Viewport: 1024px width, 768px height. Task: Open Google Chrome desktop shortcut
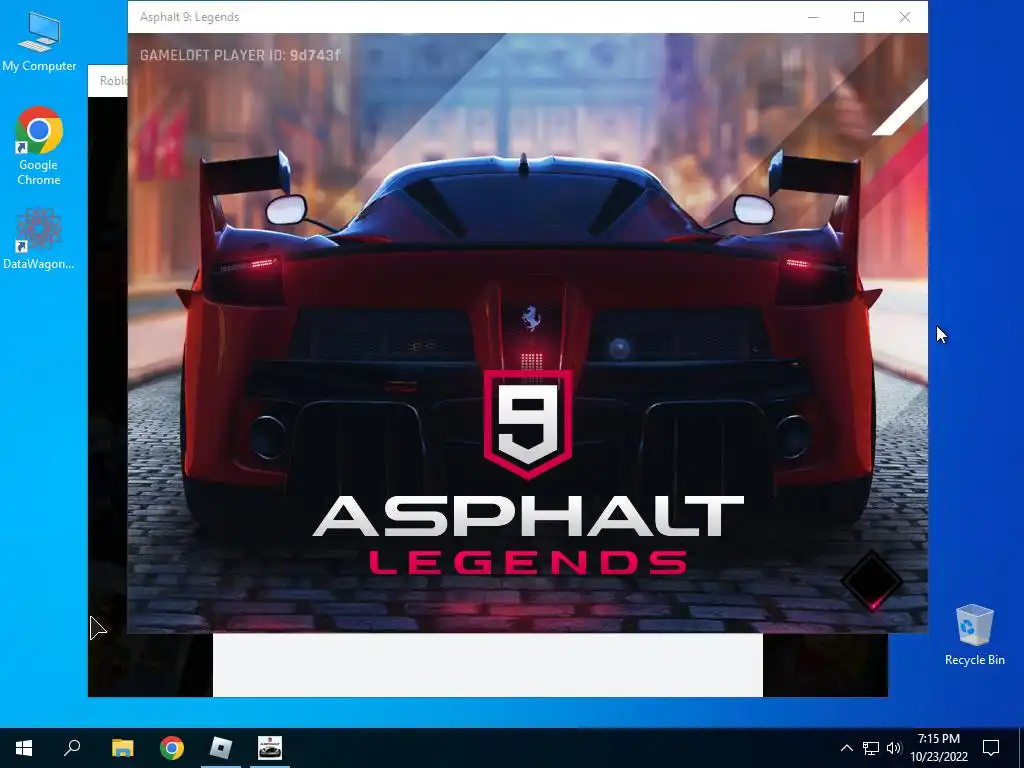click(39, 146)
